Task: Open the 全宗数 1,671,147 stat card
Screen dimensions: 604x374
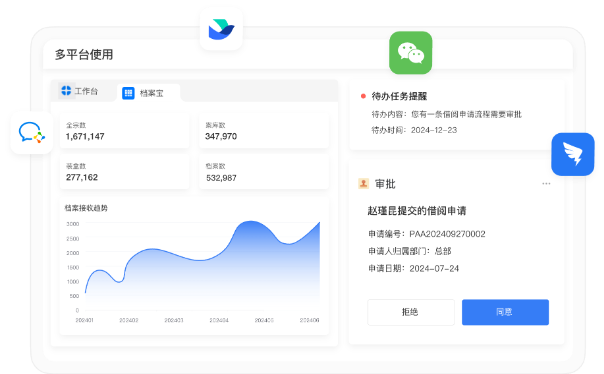Action: 124,131
